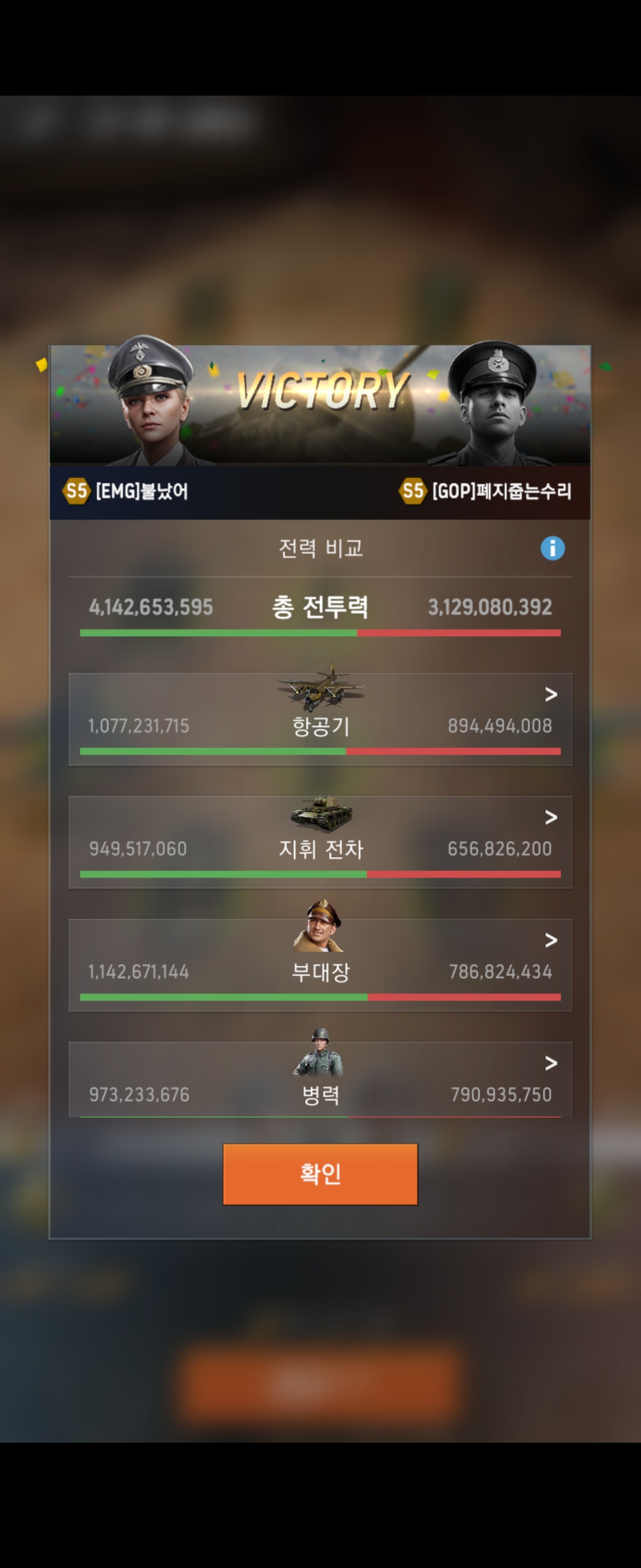This screenshot has width=641, height=1568.
Task: Click the soldier icon above 병력
Action: tap(319, 1052)
